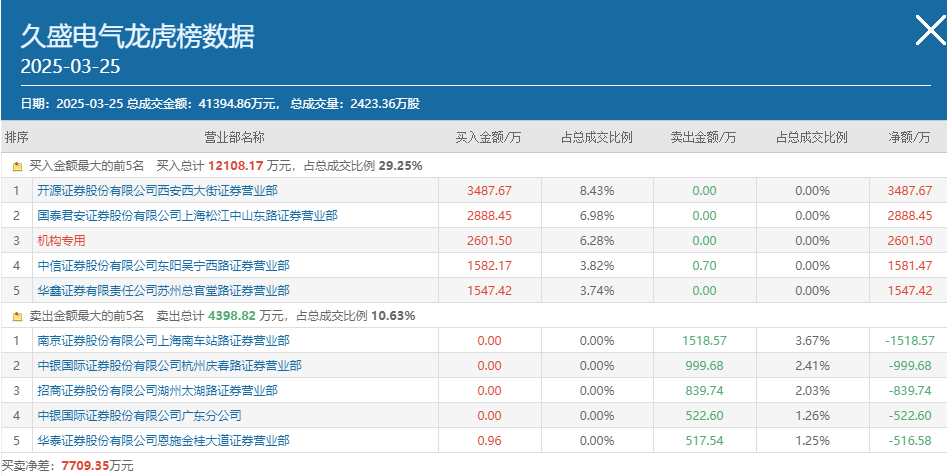Open 国泰君安上海松江中山东路证券营业部 link
This screenshot has height=476, width=947.
pyautogui.click(x=187, y=216)
